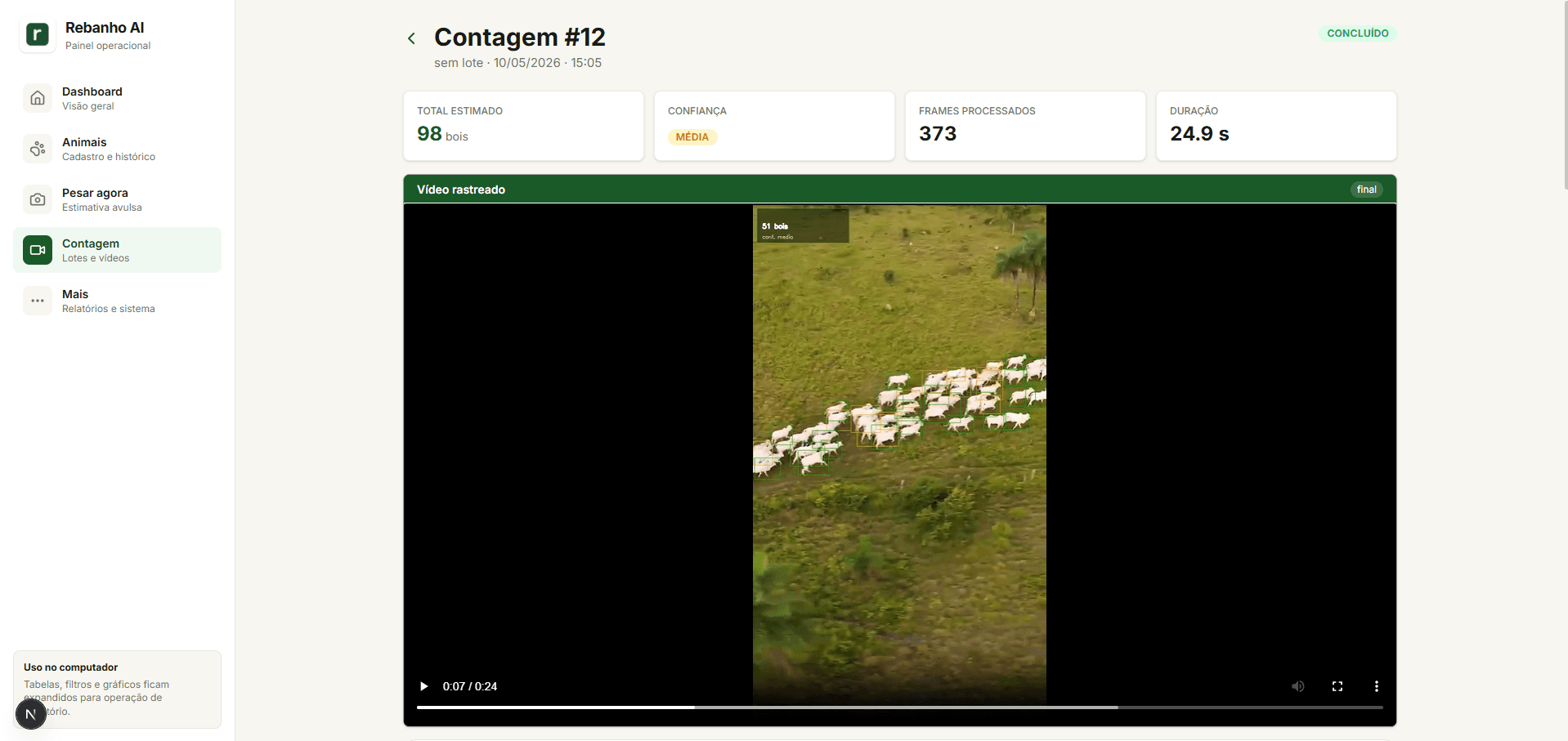Image resolution: width=1568 pixels, height=741 pixels.
Task: Click the Vídeo rastreado header label
Action: [x=461, y=190]
